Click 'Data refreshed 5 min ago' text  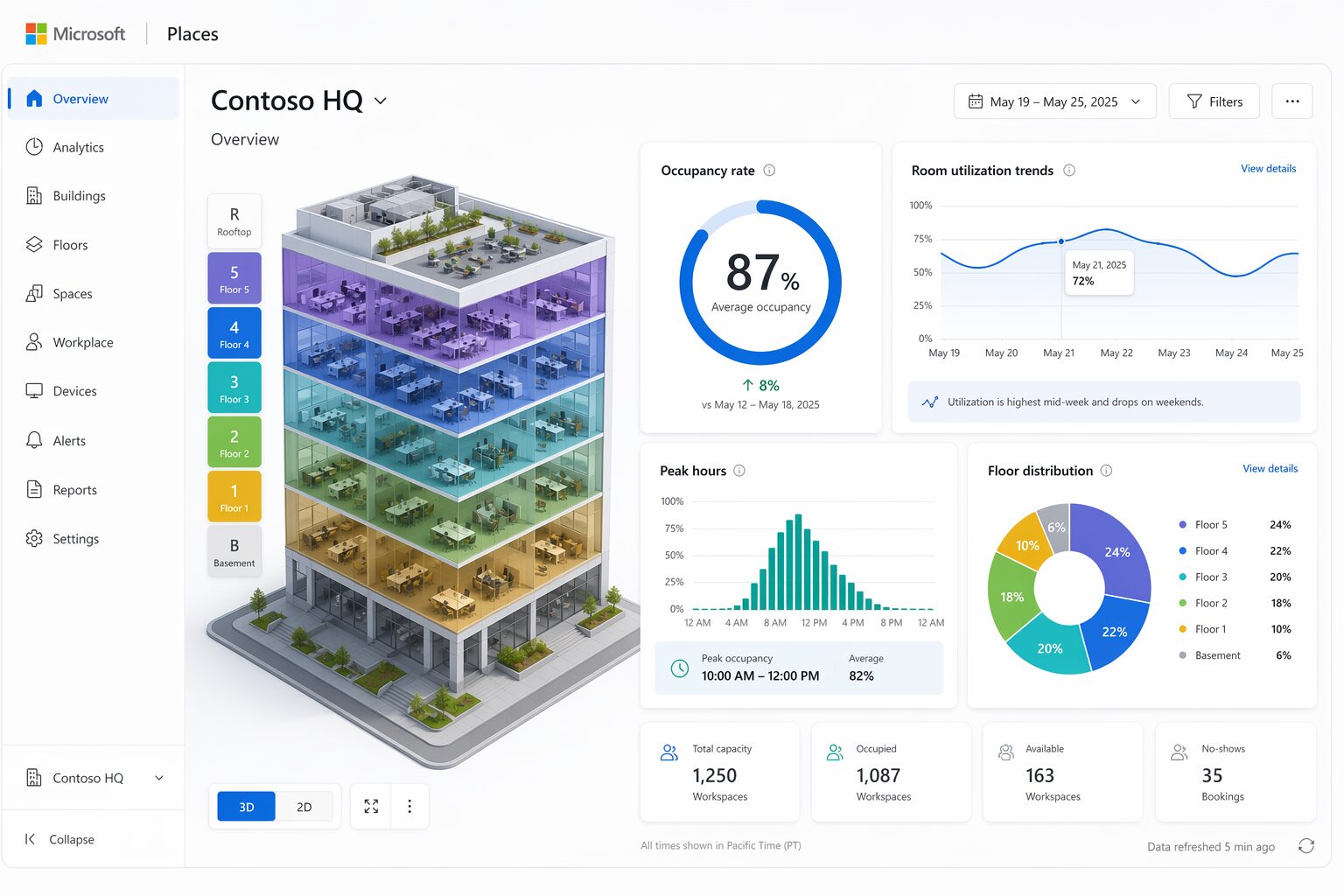1211,847
